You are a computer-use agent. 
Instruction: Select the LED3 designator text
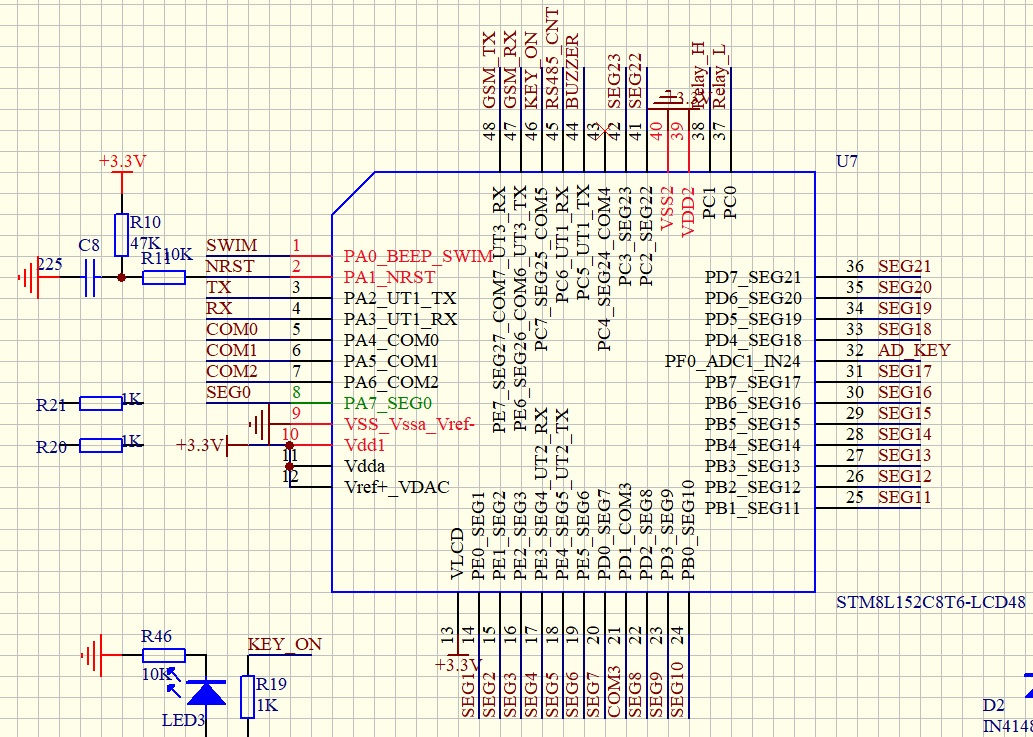coord(184,720)
